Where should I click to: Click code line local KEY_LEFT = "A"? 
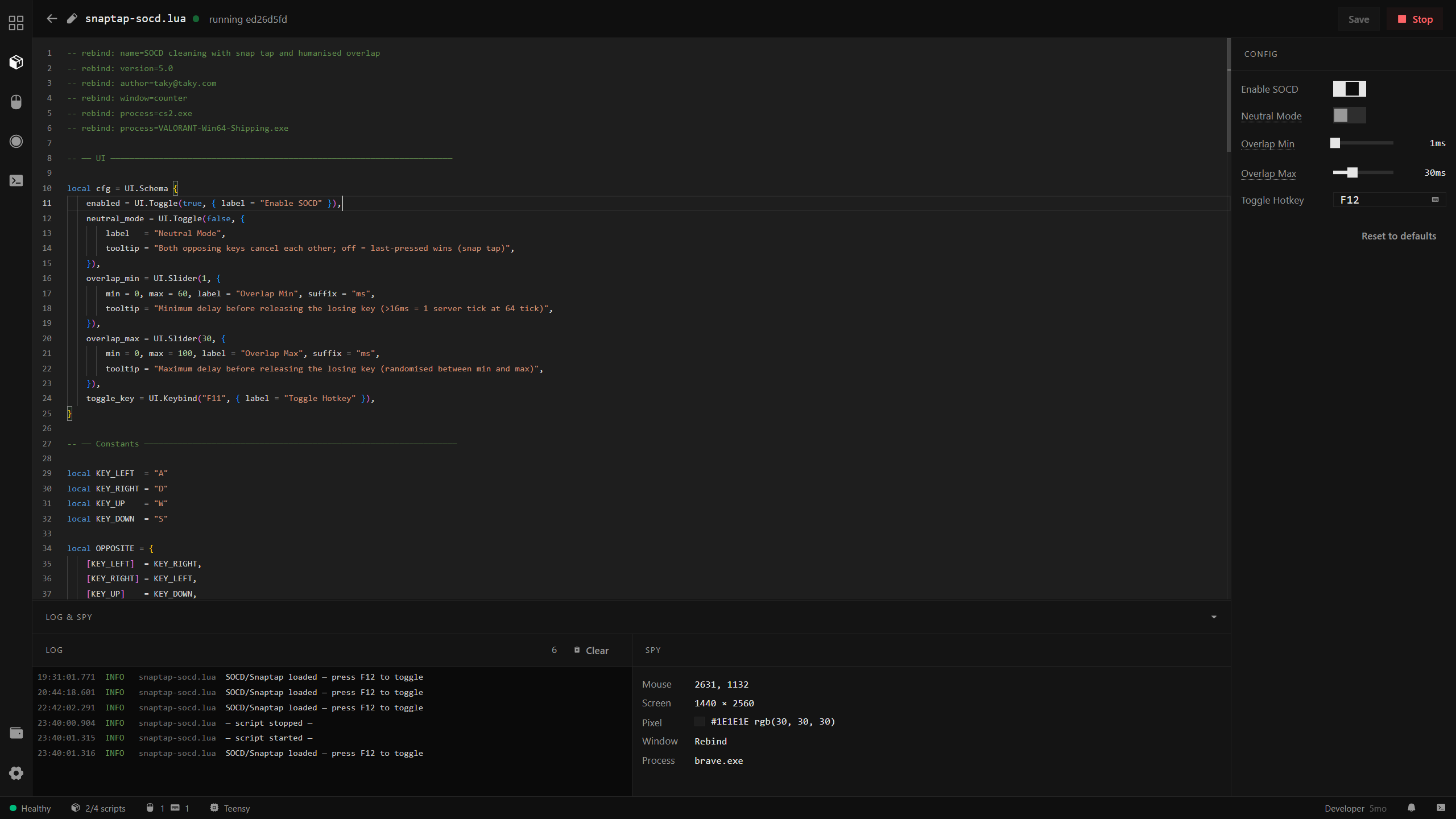pos(117,473)
